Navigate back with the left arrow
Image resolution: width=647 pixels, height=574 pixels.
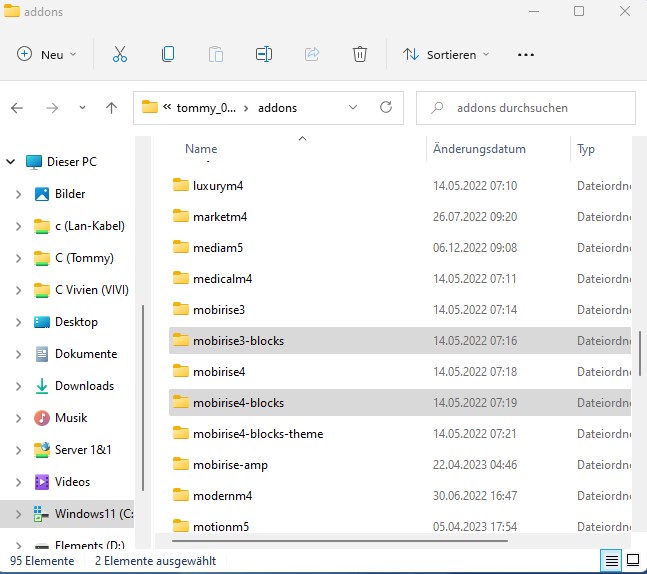coord(18,107)
